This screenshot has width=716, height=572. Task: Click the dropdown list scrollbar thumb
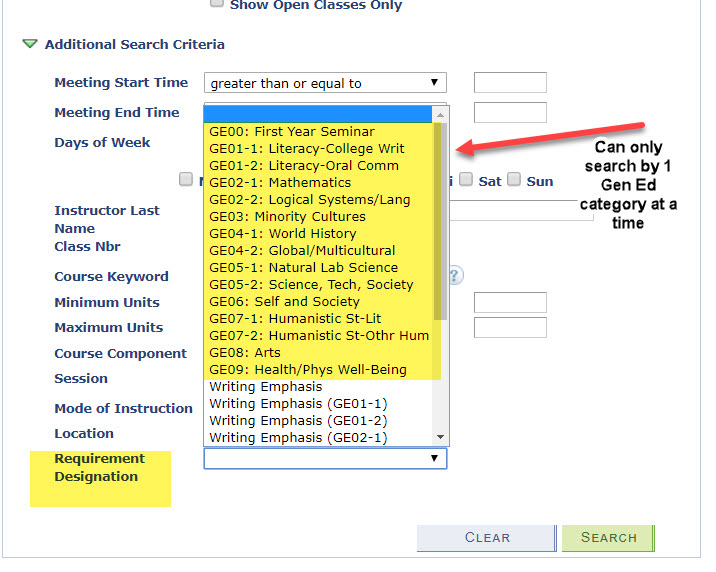point(440,221)
